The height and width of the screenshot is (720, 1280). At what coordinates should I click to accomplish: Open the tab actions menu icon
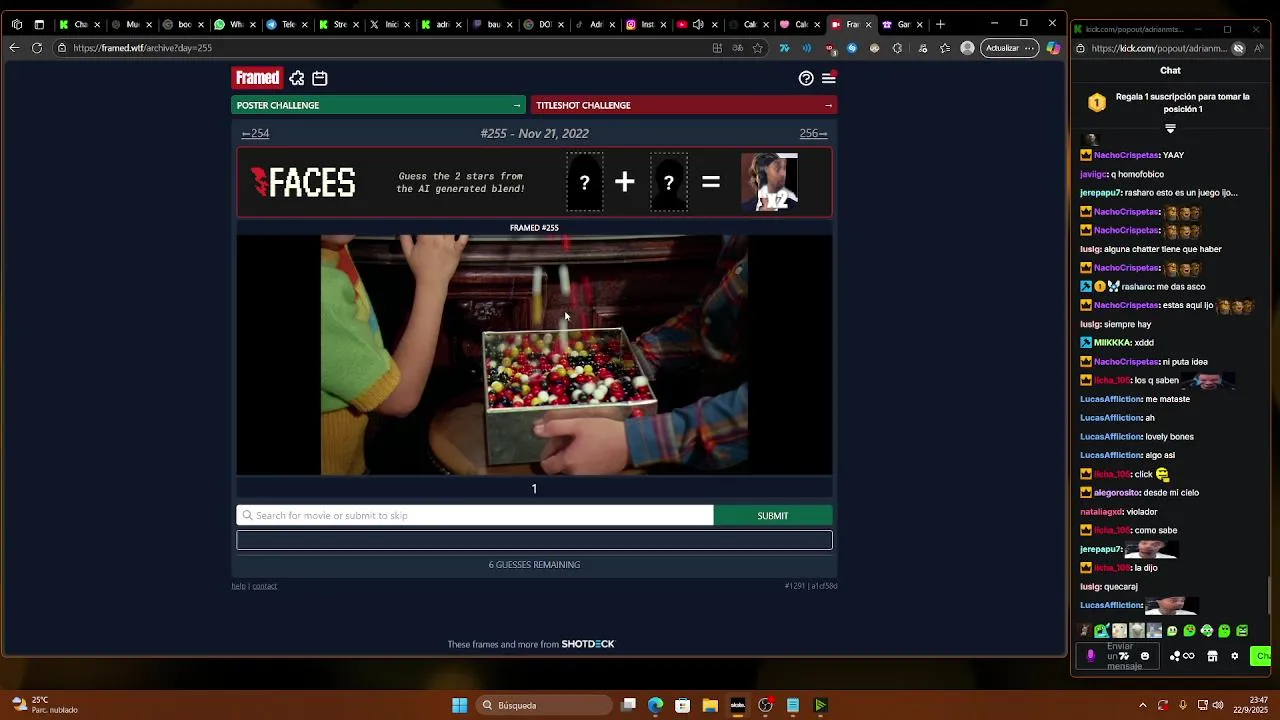pos(39,24)
